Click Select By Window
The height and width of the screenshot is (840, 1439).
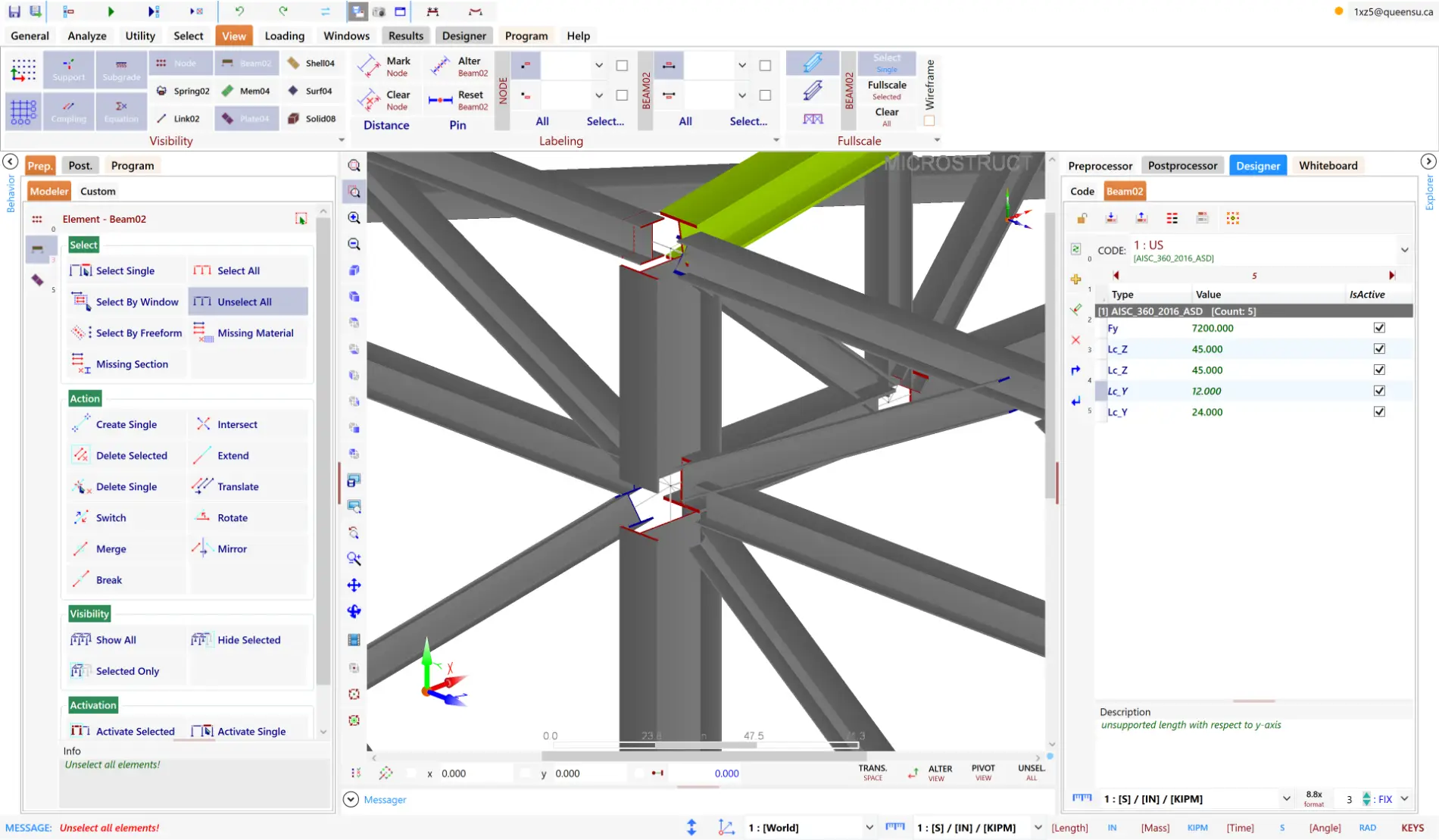pyautogui.click(x=126, y=301)
